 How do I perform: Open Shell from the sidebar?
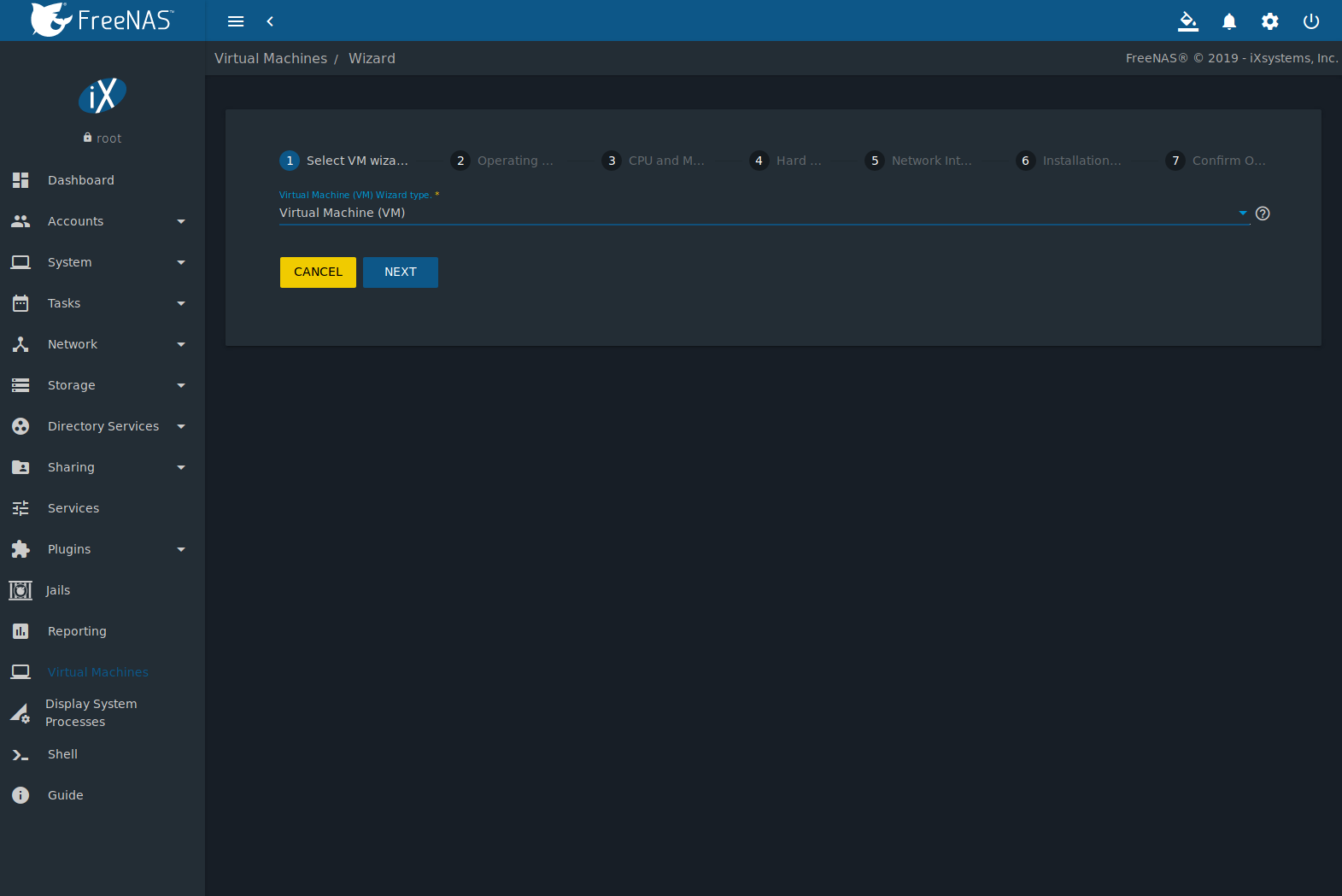pos(103,754)
